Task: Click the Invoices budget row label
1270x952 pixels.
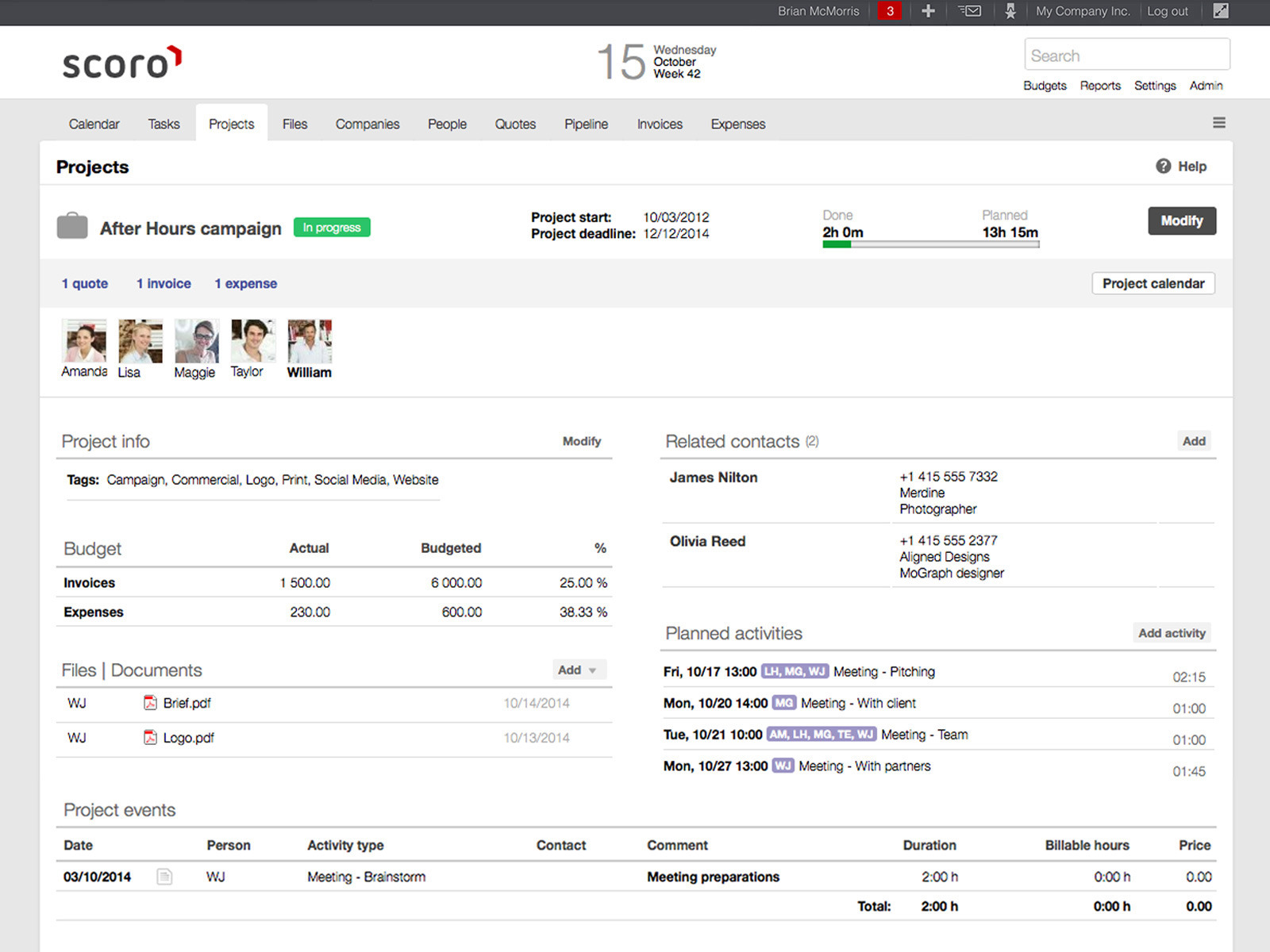Action: [x=90, y=583]
